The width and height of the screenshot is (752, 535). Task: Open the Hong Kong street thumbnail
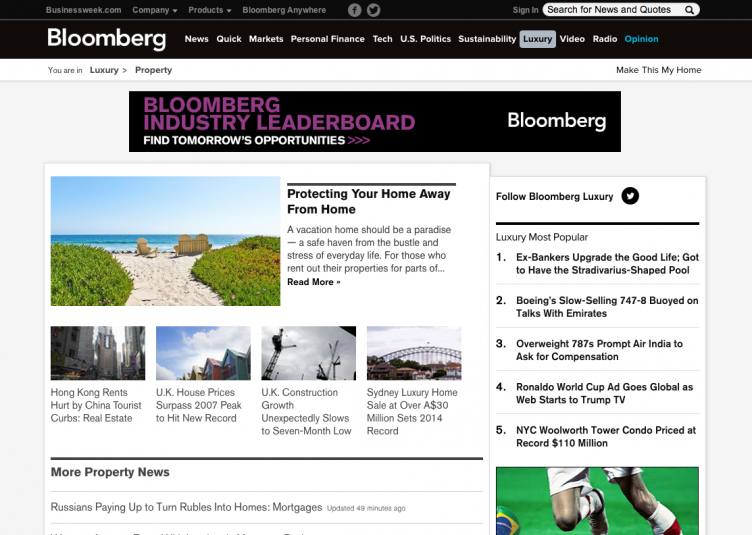tap(98, 353)
